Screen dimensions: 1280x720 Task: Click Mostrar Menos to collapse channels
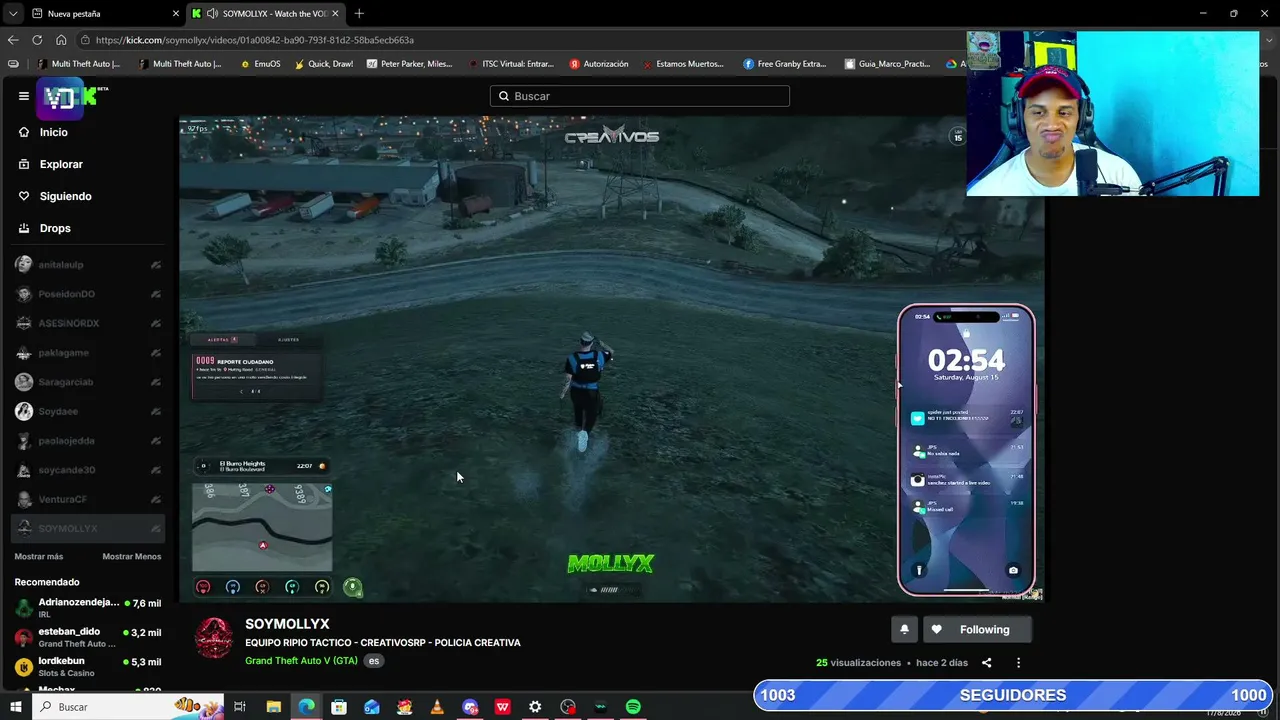pos(131,556)
